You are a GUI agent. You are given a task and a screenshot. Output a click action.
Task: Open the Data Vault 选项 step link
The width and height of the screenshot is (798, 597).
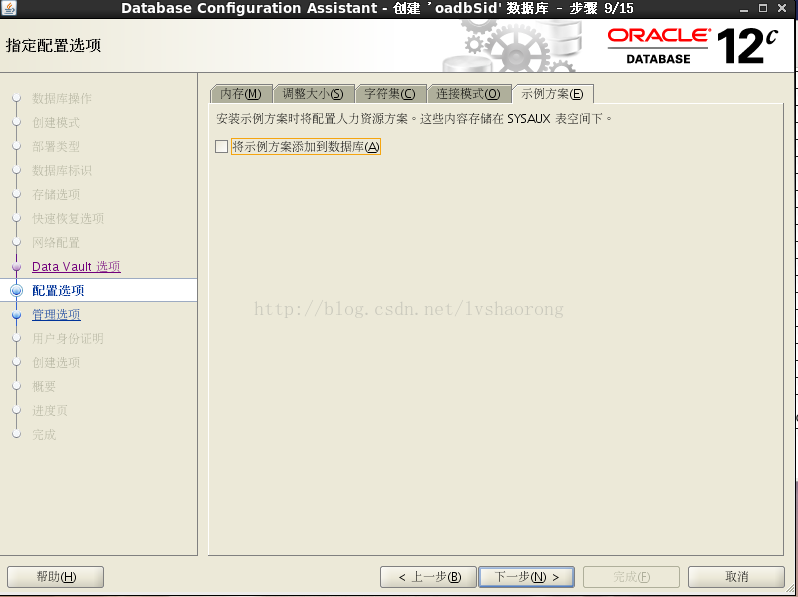coord(76,267)
